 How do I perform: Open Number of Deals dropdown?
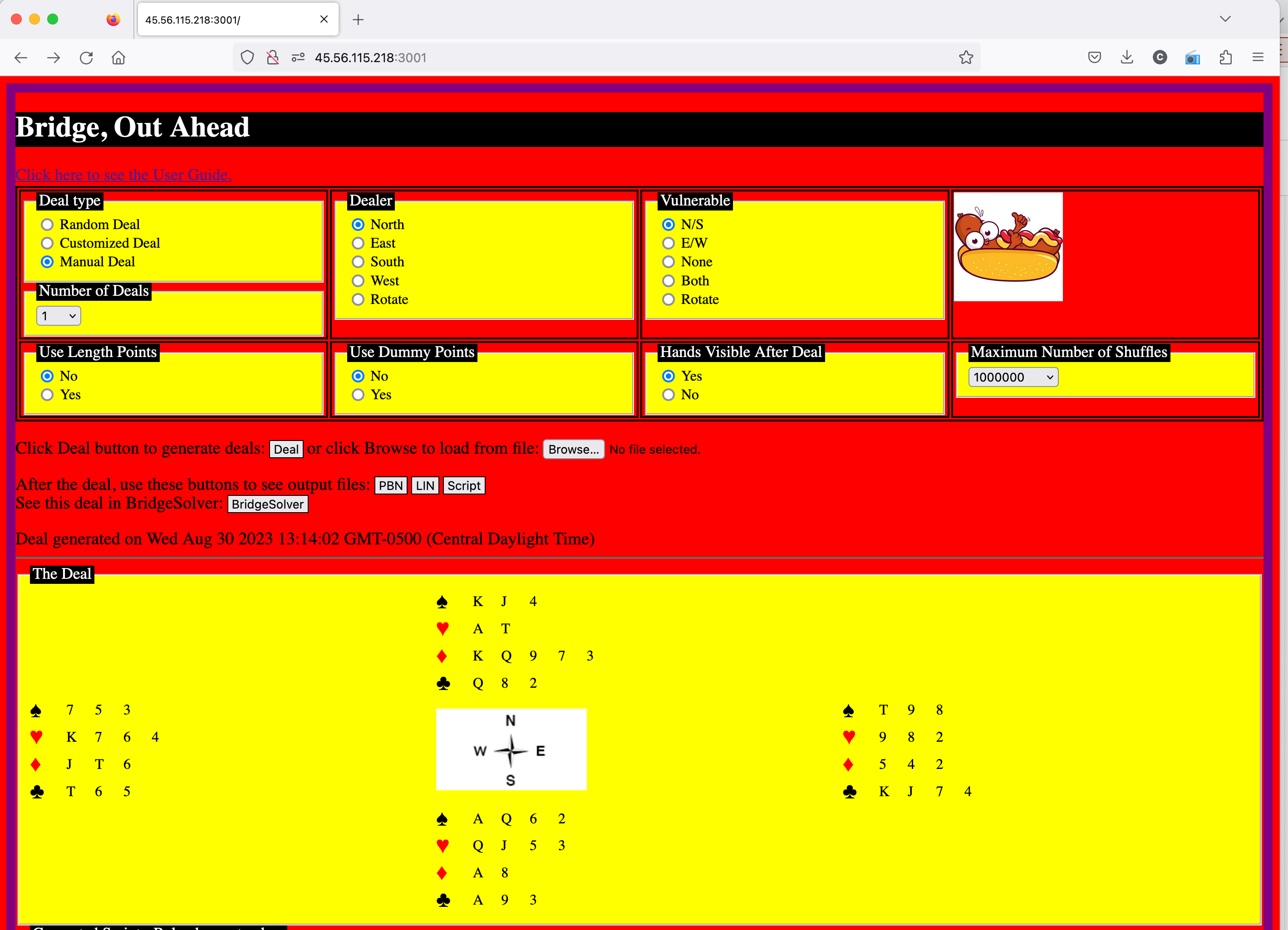59,316
